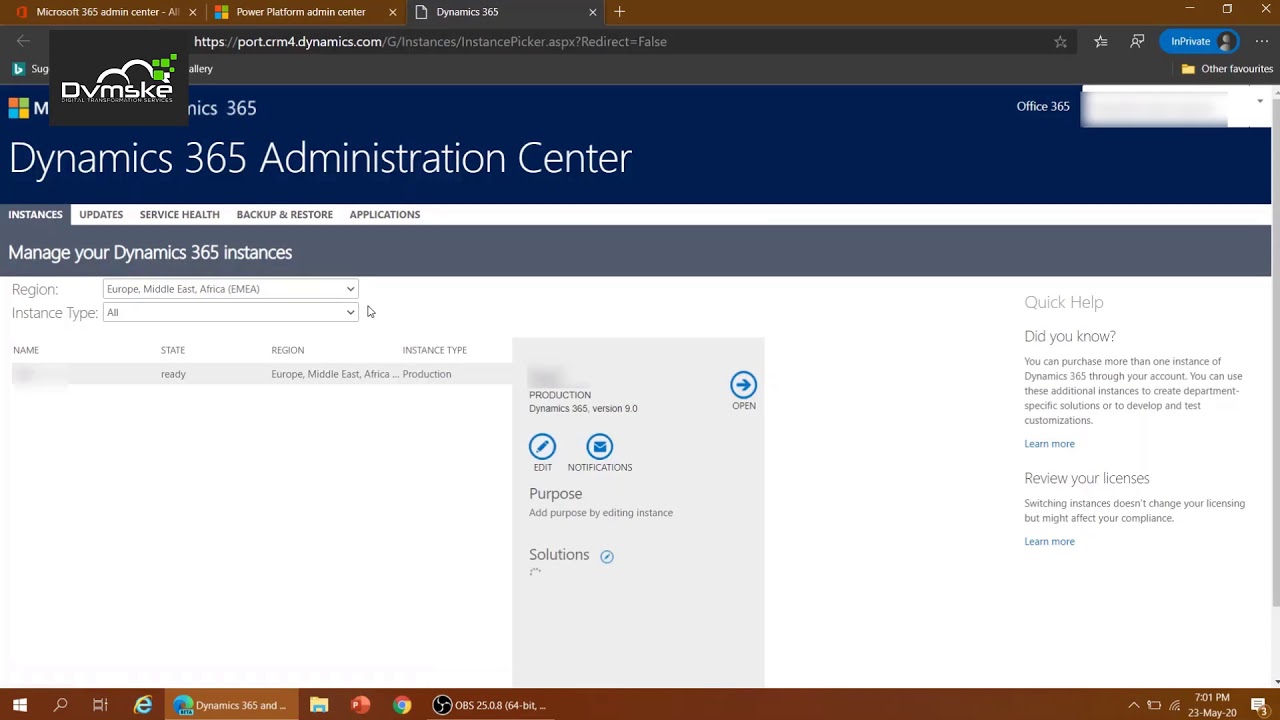The image size is (1280, 720).
Task: Add this page to favourites star
Action: [x=1060, y=42]
